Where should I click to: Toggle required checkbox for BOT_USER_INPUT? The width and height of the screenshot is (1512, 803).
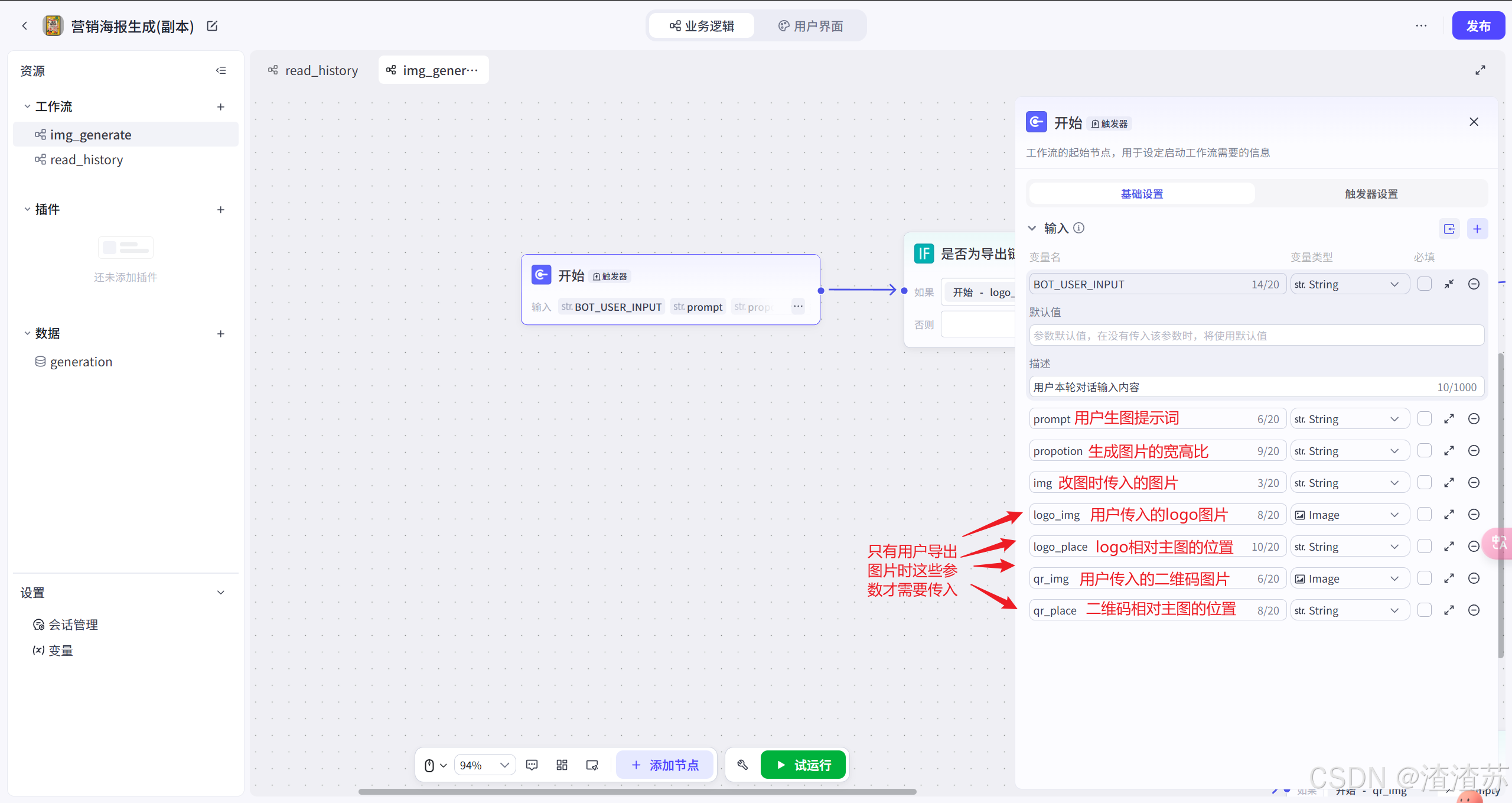click(1424, 284)
